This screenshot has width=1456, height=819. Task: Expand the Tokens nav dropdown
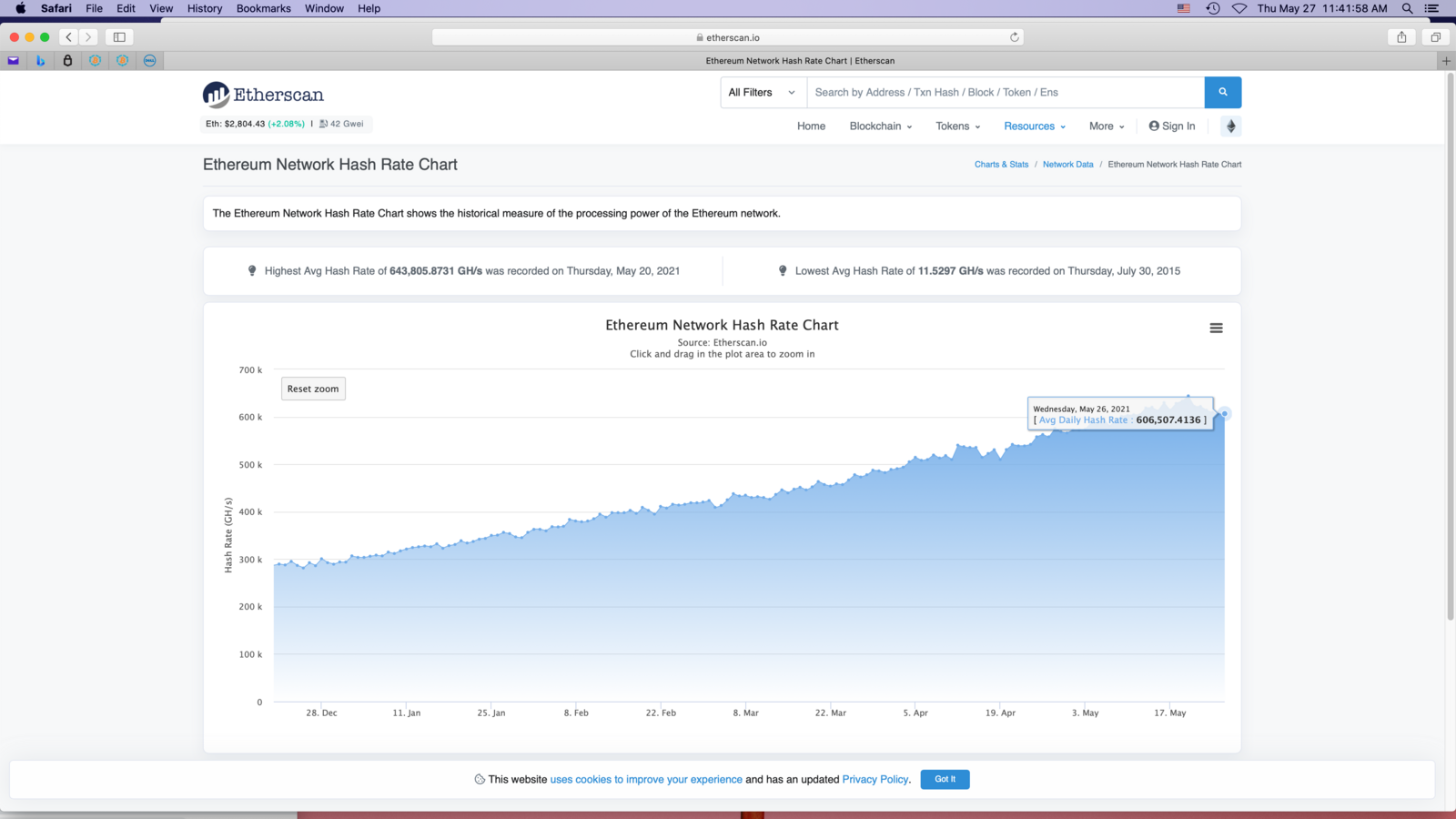point(957,126)
